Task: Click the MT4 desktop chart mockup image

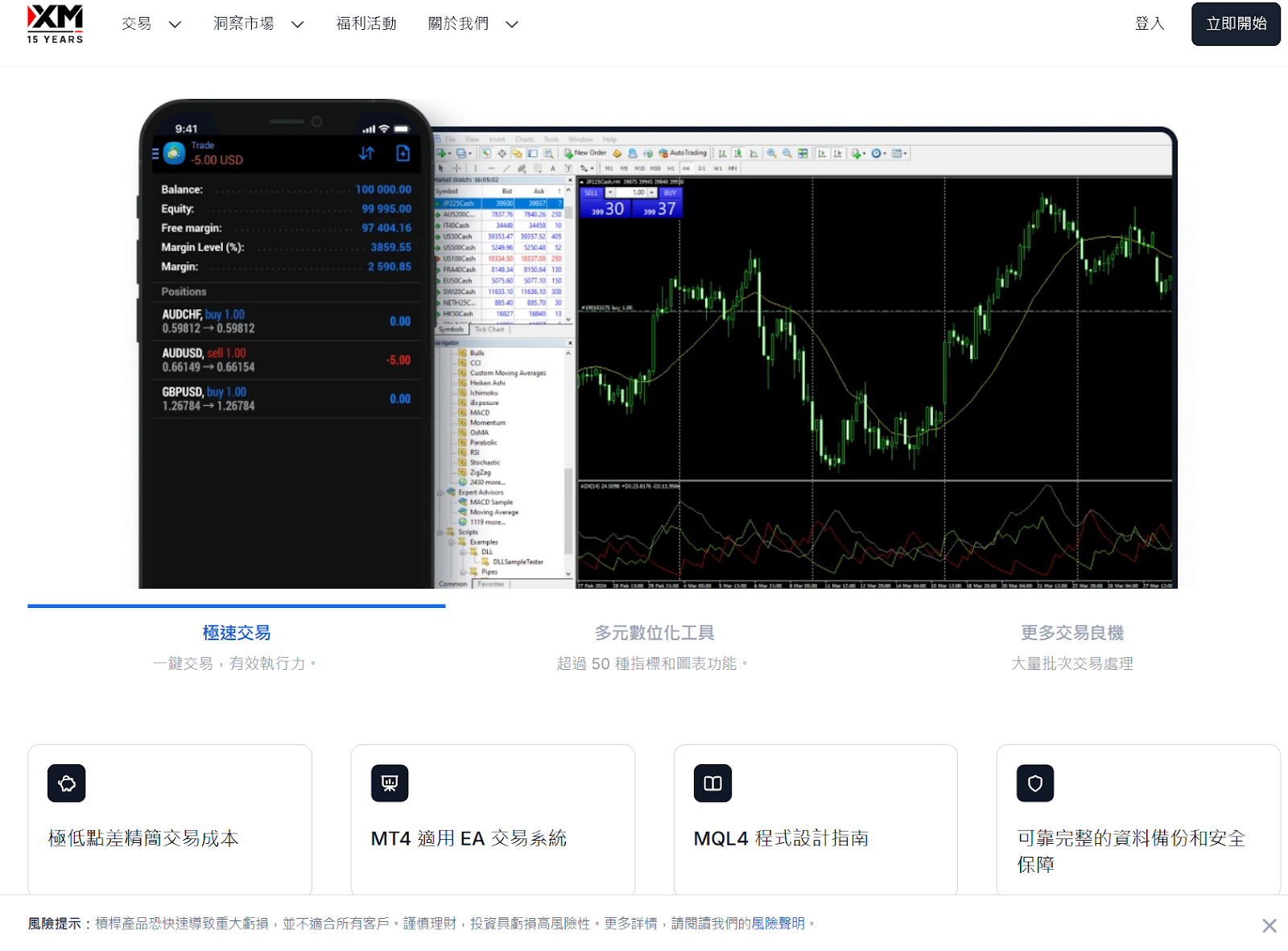Action: click(x=803, y=358)
